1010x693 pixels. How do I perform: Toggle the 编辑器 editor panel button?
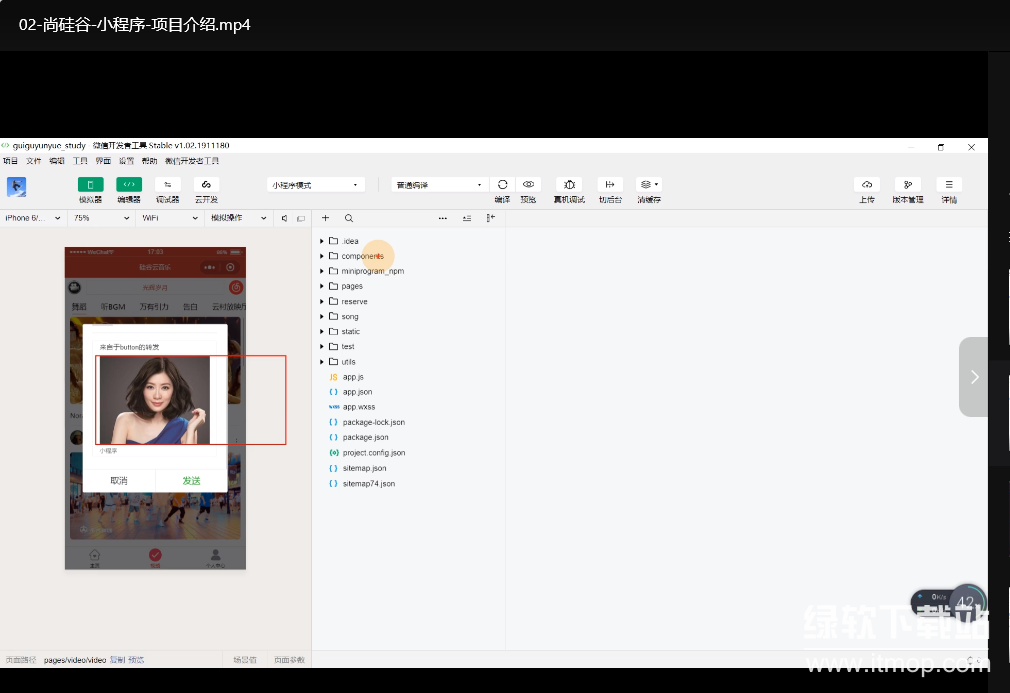click(x=129, y=185)
